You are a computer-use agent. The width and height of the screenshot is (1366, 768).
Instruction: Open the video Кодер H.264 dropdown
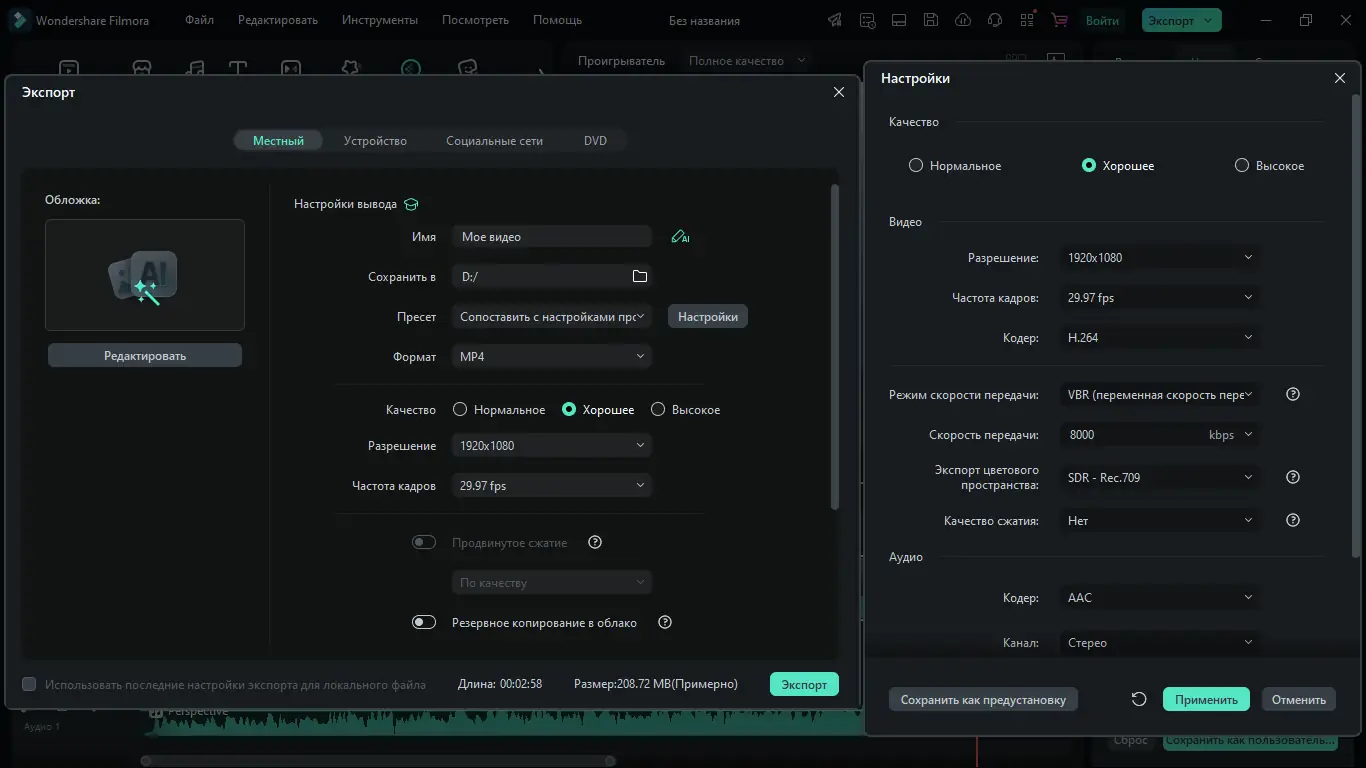tap(1159, 337)
